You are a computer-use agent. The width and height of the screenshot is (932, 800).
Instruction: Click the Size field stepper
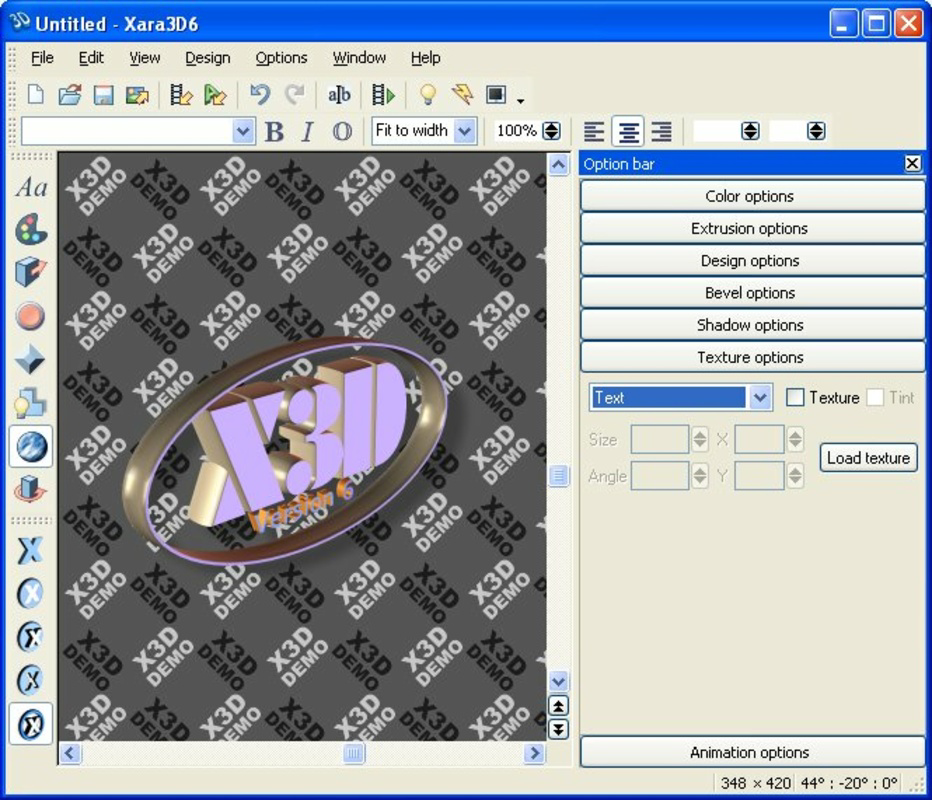pyautogui.click(x=700, y=439)
